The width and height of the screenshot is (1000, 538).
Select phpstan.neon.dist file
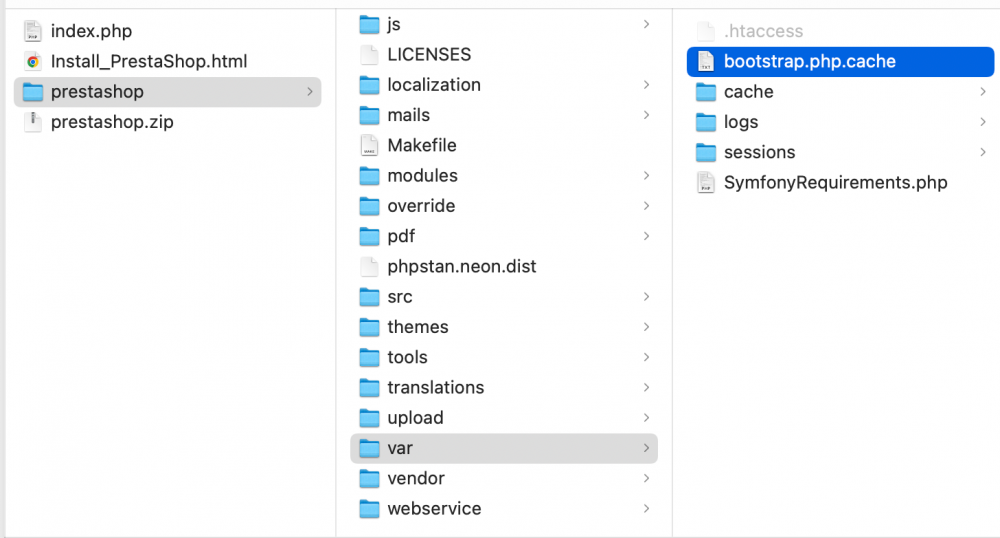(x=461, y=266)
